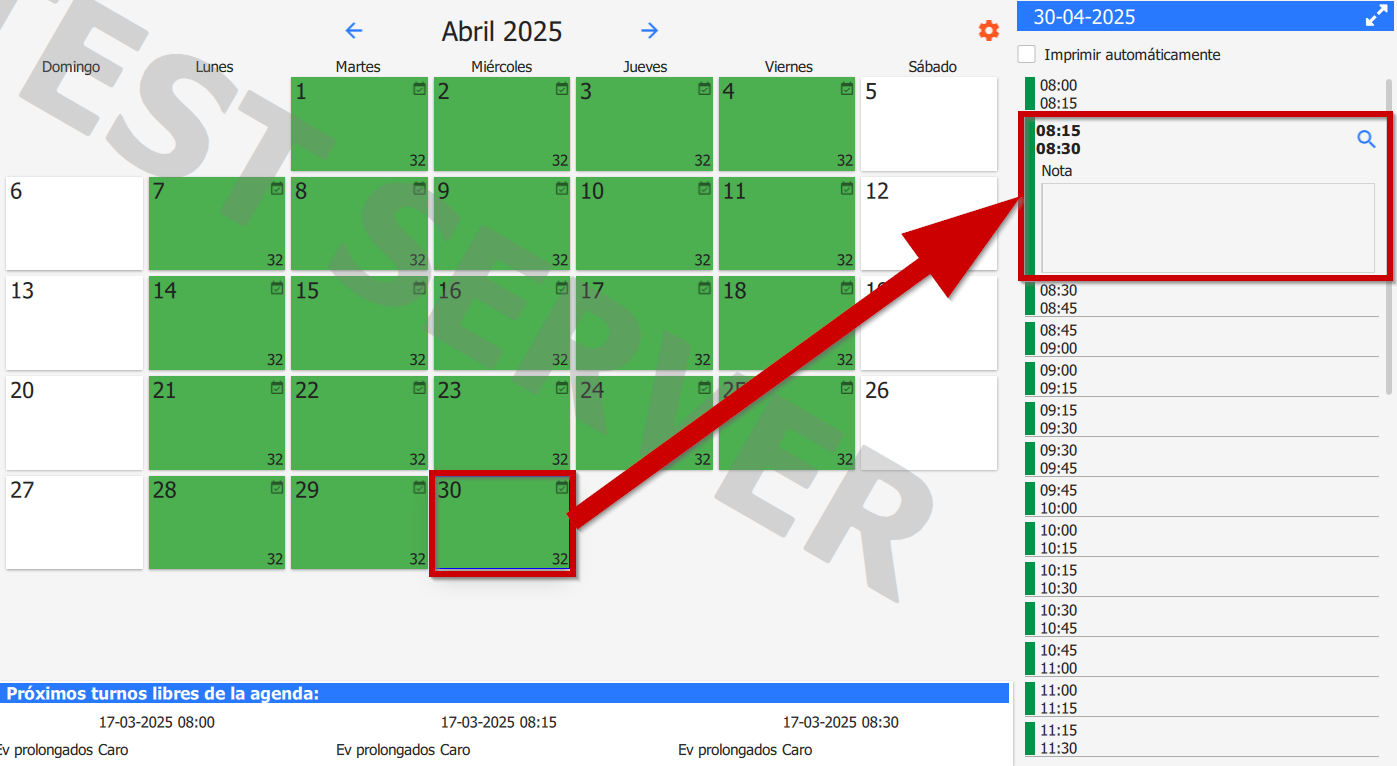This screenshot has height=766, width=1397.
Task: Click the magnifier icon in 08:15 slot
Action: pos(1366,140)
